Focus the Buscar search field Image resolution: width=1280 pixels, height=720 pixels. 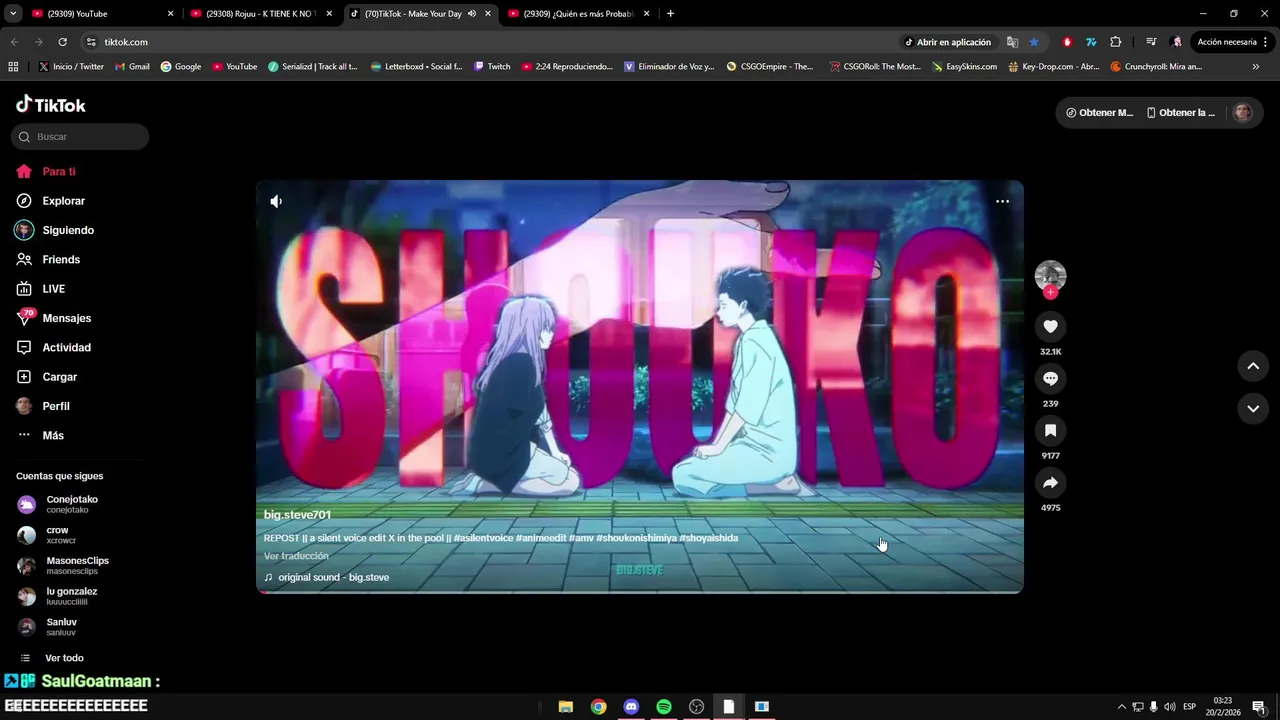(80, 137)
